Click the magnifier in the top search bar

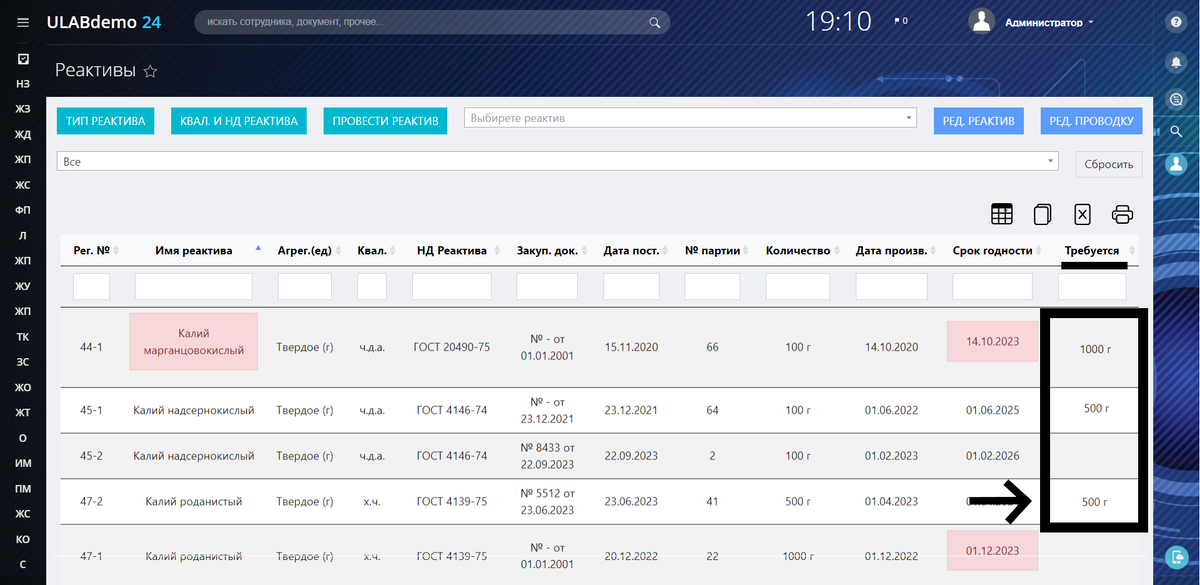(655, 22)
